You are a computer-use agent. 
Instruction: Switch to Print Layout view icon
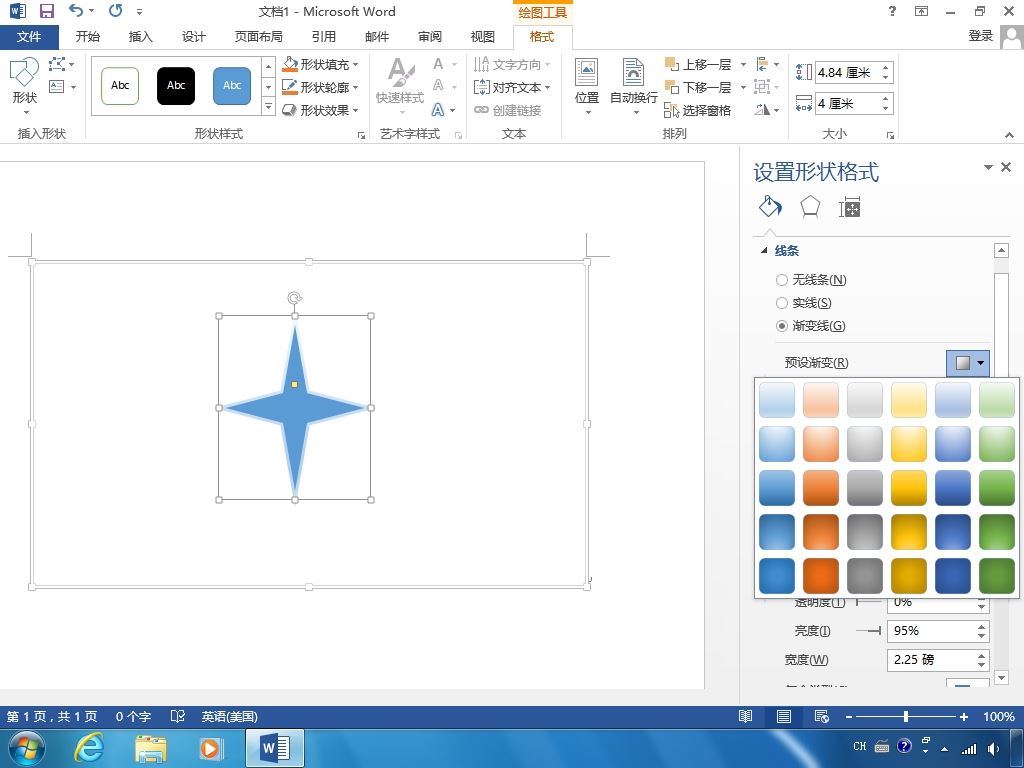coord(784,716)
